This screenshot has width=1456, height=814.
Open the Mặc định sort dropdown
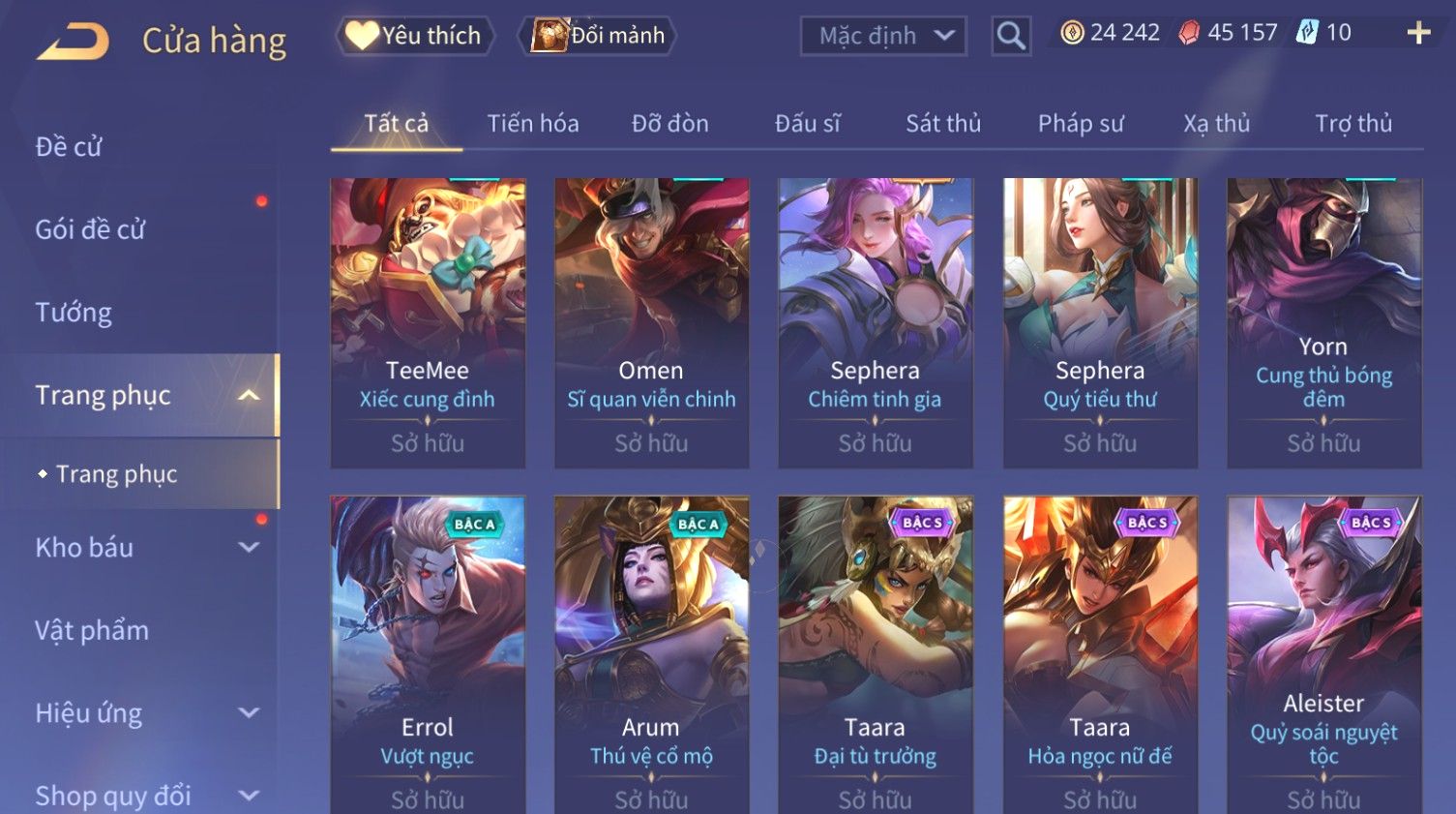pyautogui.click(x=883, y=36)
